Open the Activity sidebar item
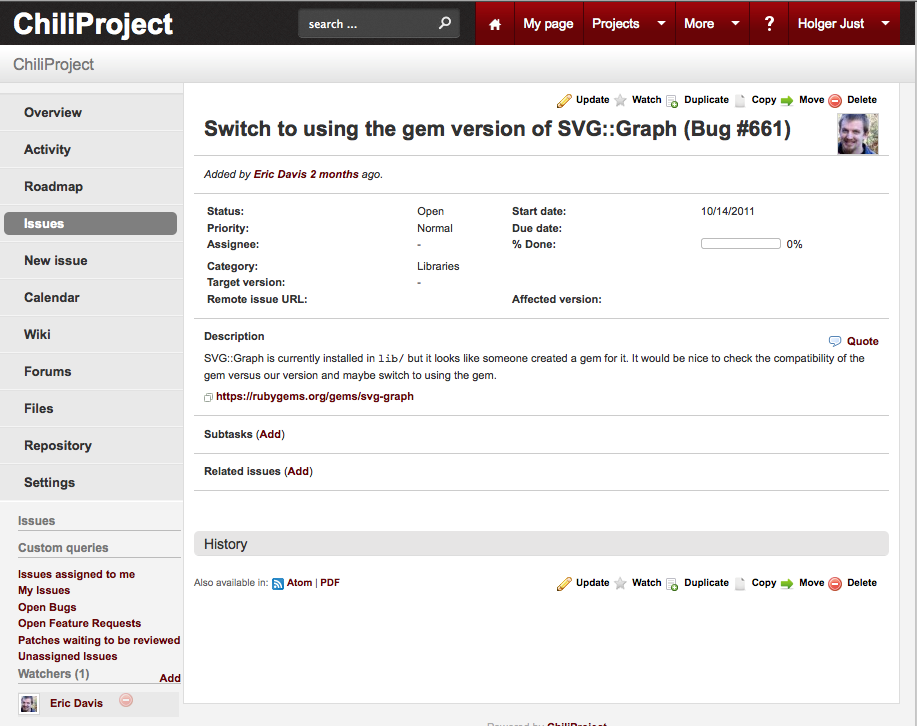The width and height of the screenshot is (917, 726). pyautogui.click(x=92, y=149)
